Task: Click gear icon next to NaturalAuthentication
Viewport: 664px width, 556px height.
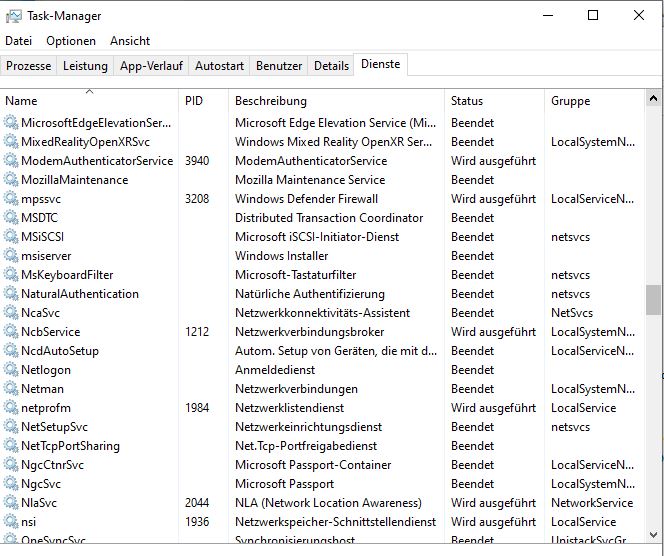Action: 11,294
